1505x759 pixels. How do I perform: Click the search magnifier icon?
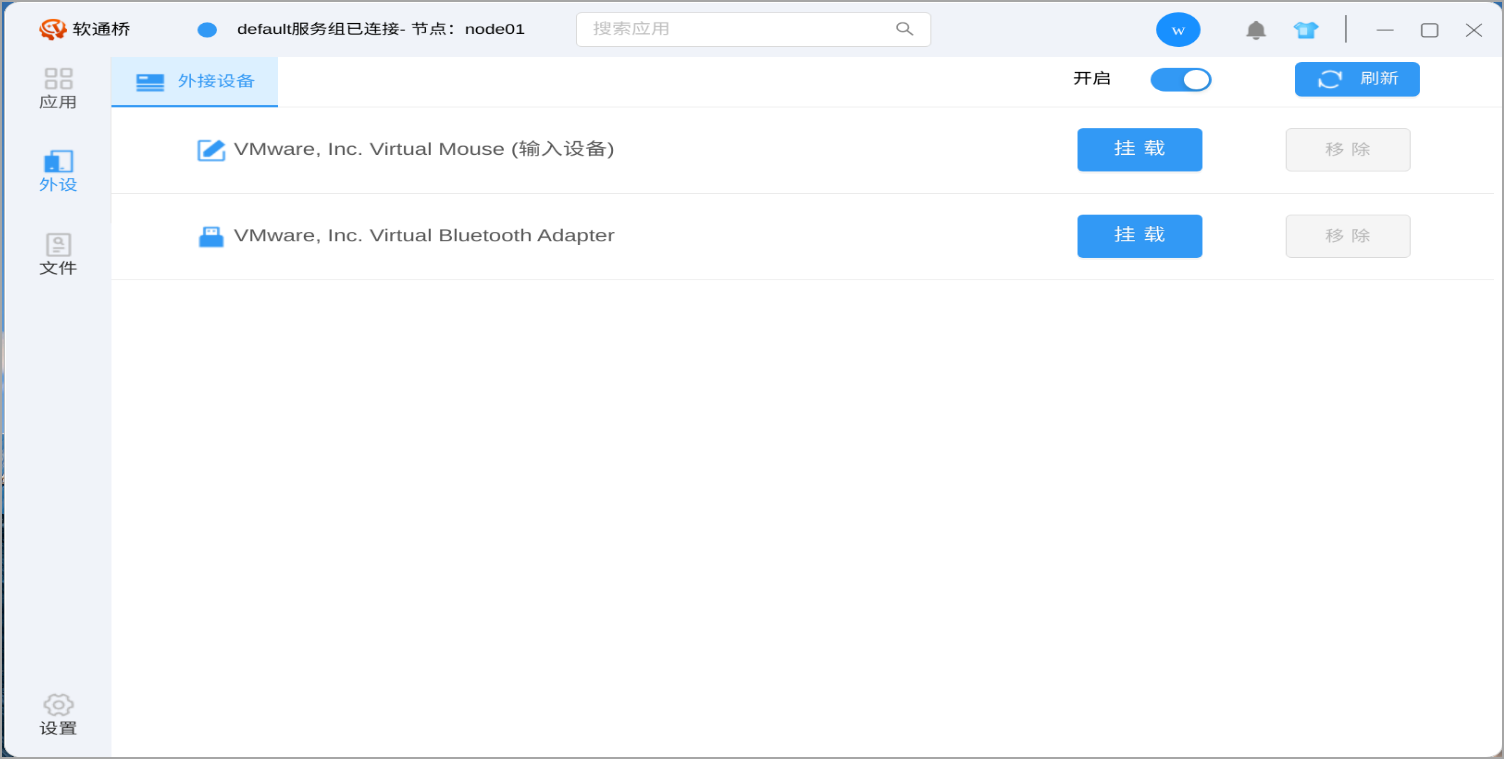(x=904, y=29)
